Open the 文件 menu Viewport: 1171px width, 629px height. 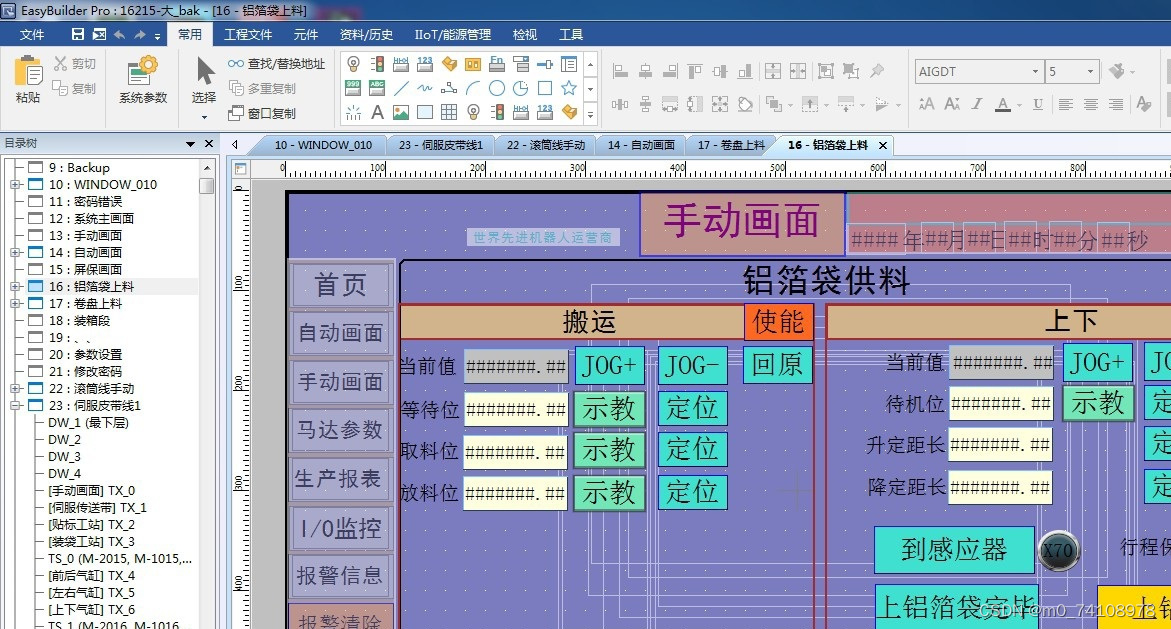point(31,34)
